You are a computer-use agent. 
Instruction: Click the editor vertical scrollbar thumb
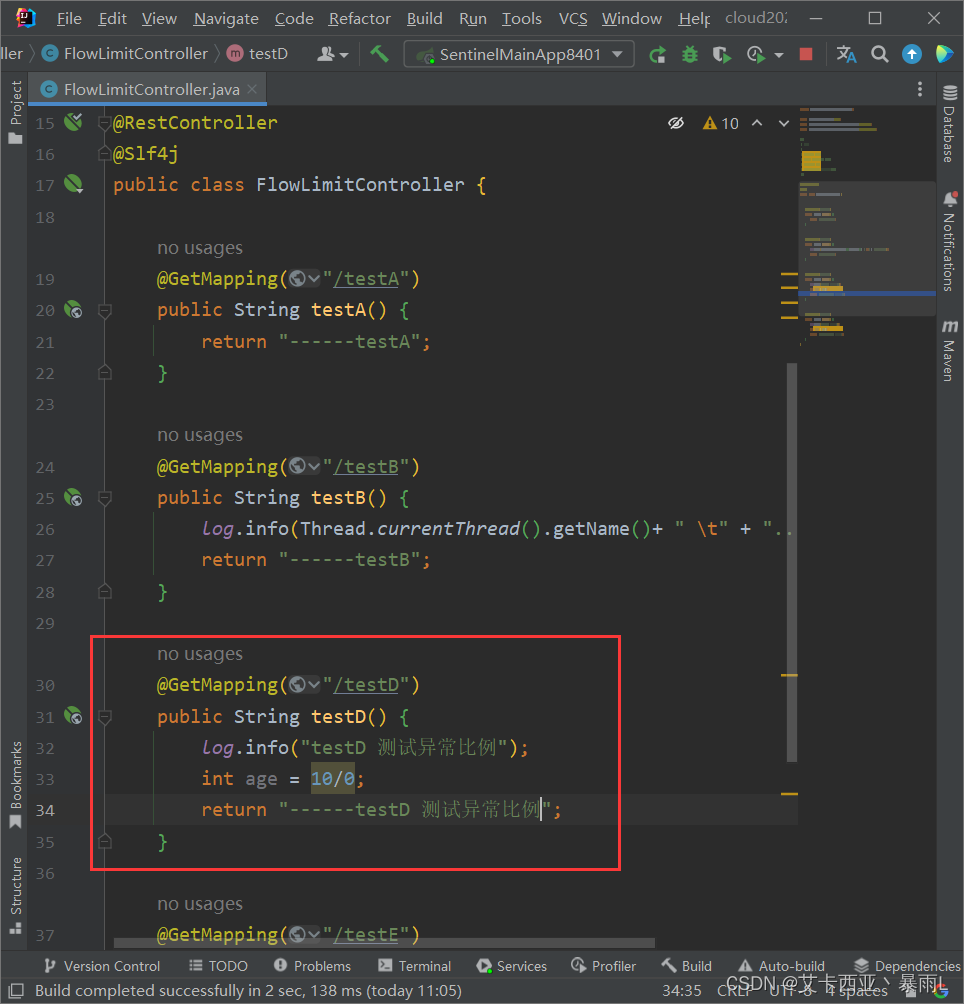pos(792,562)
